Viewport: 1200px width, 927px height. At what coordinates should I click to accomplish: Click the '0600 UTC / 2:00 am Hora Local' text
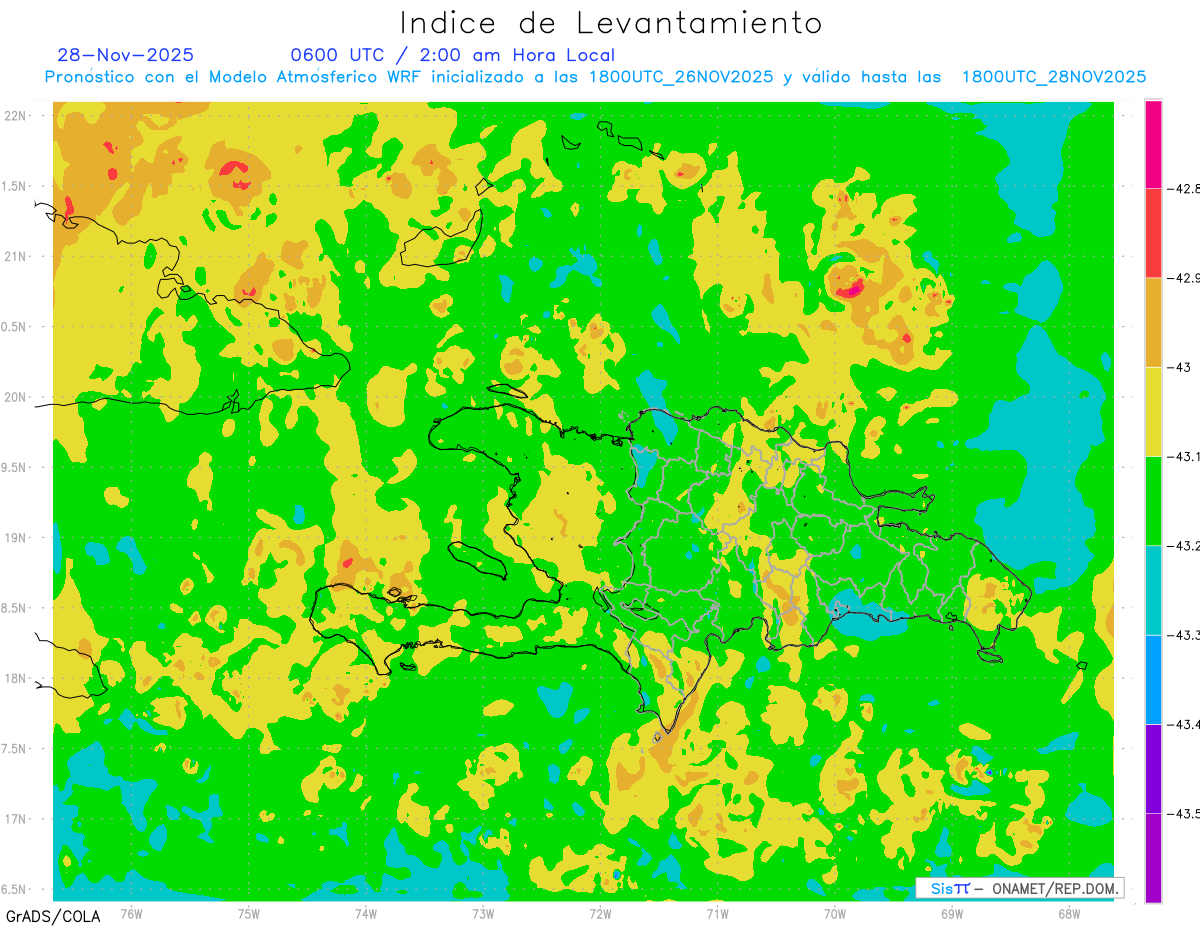tap(453, 55)
